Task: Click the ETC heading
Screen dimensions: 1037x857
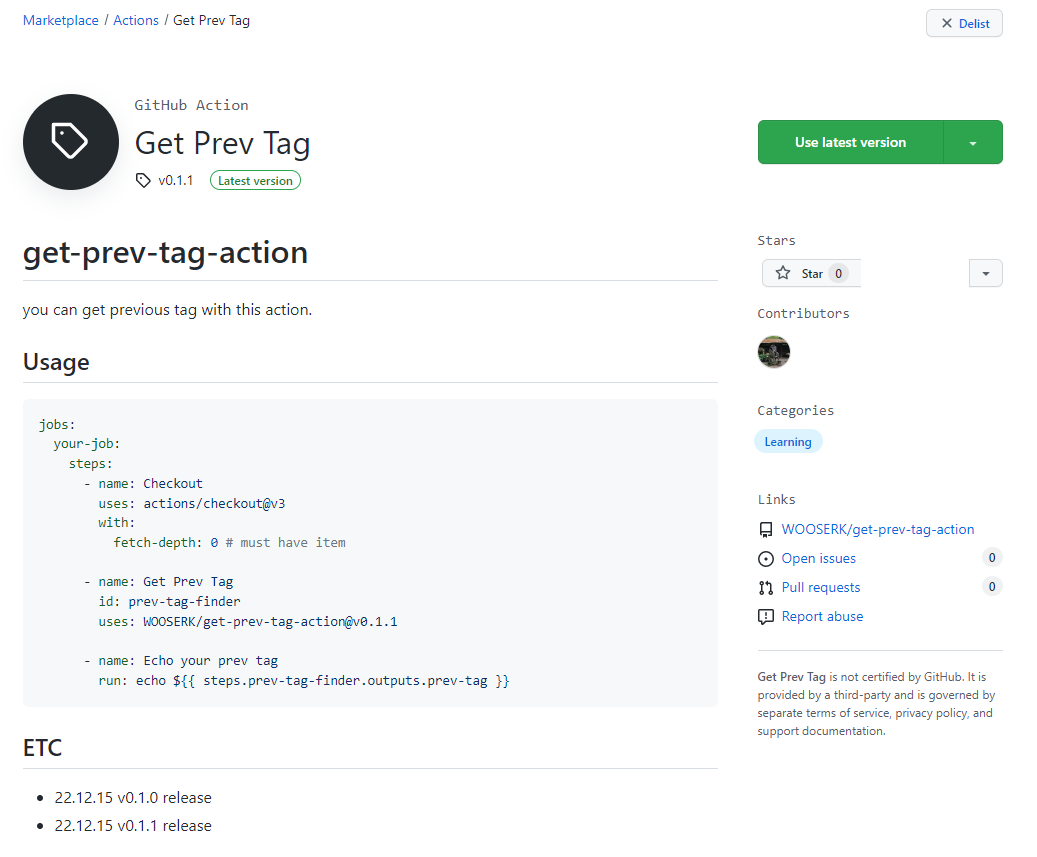Action: (42, 748)
